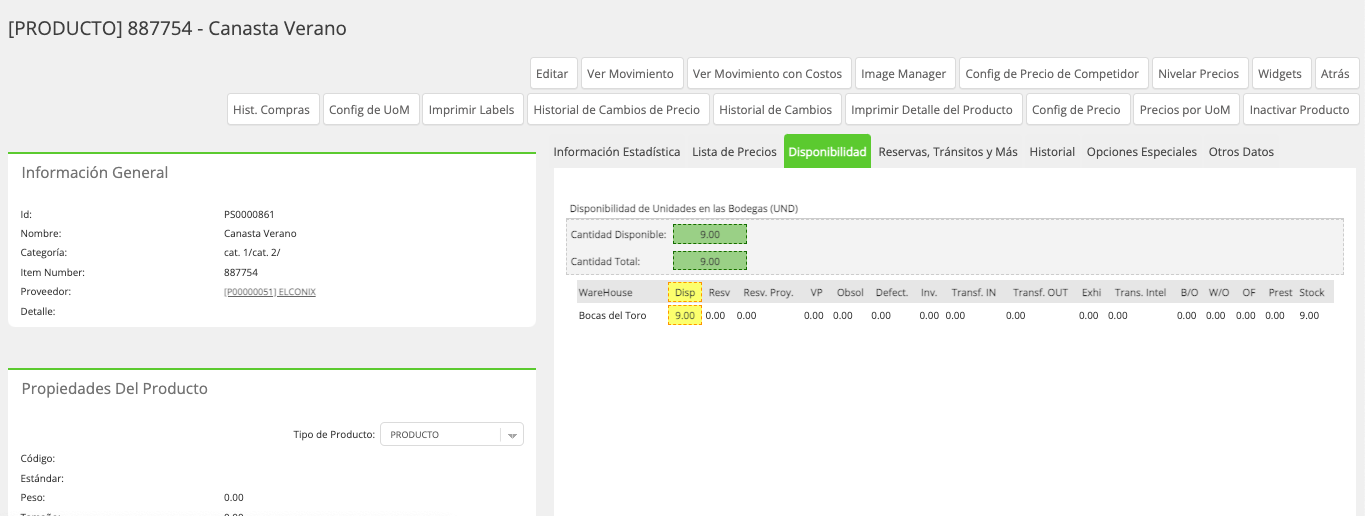Click the Disp 9.00 cell for Bocas del Toro

(x=685, y=315)
